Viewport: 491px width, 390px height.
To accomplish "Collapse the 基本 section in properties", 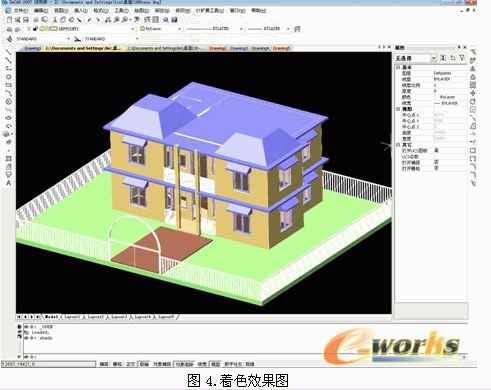I will point(398,67).
